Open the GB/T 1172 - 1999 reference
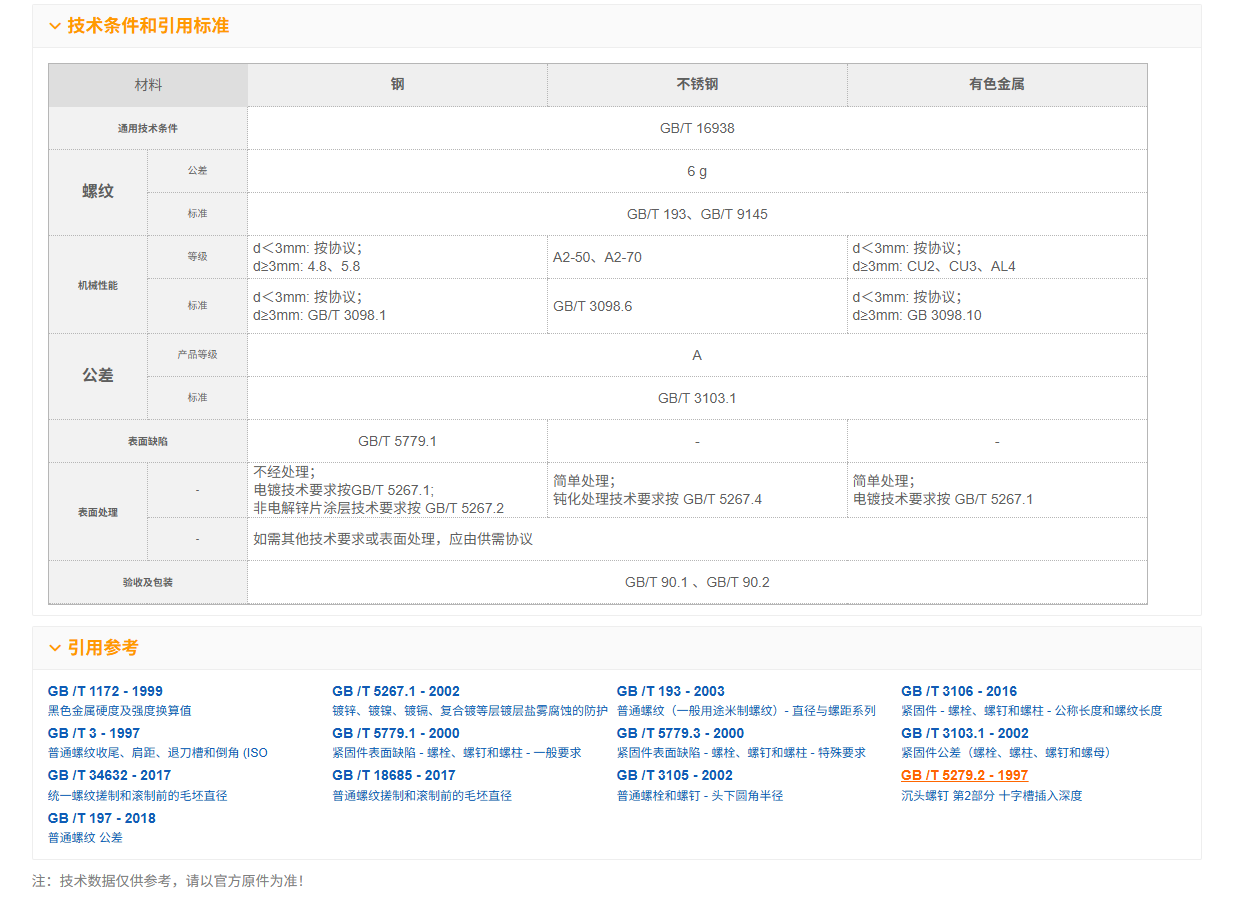 coord(105,691)
